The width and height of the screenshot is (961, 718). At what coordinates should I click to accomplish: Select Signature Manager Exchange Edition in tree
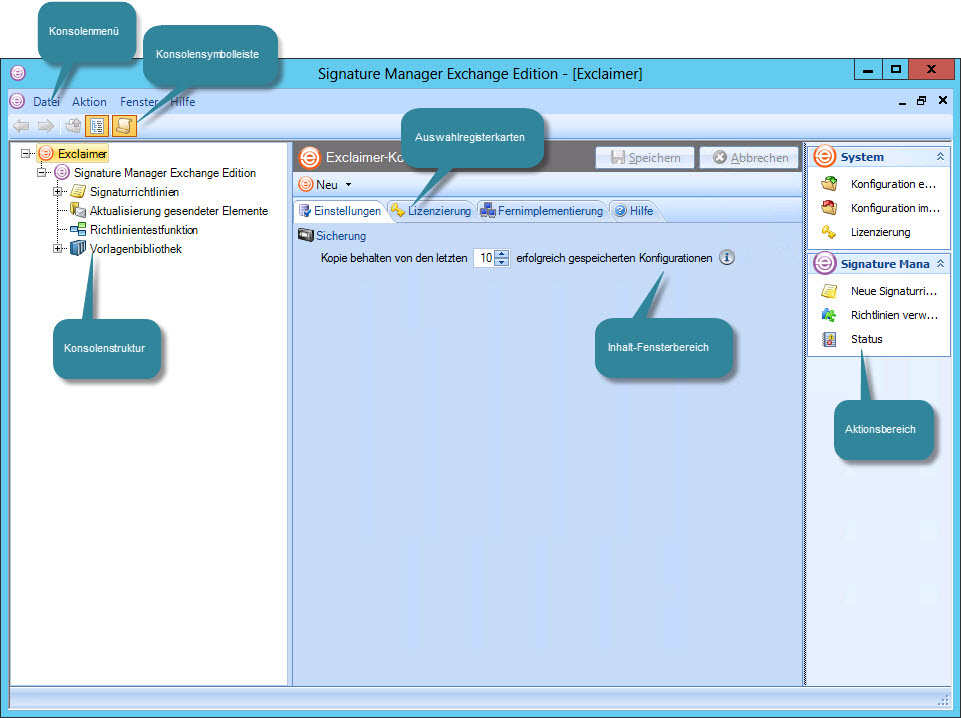pyautogui.click(x=165, y=173)
